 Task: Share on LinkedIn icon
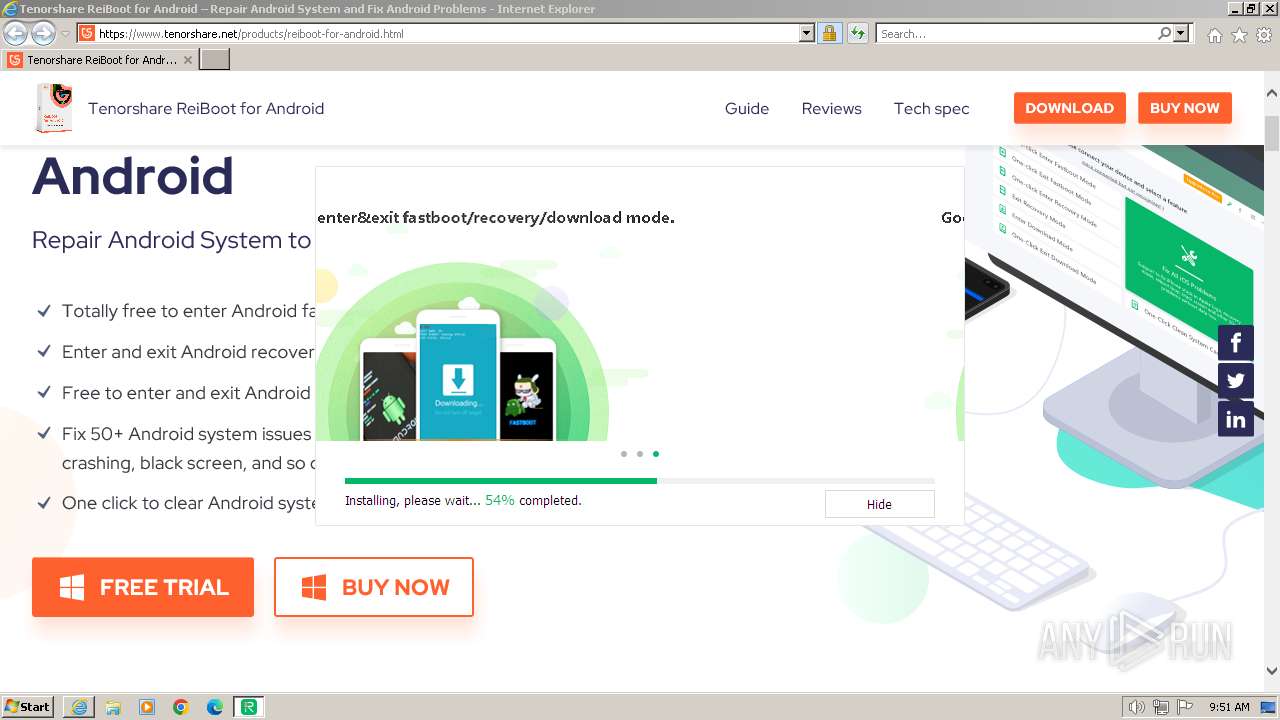click(1236, 419)
